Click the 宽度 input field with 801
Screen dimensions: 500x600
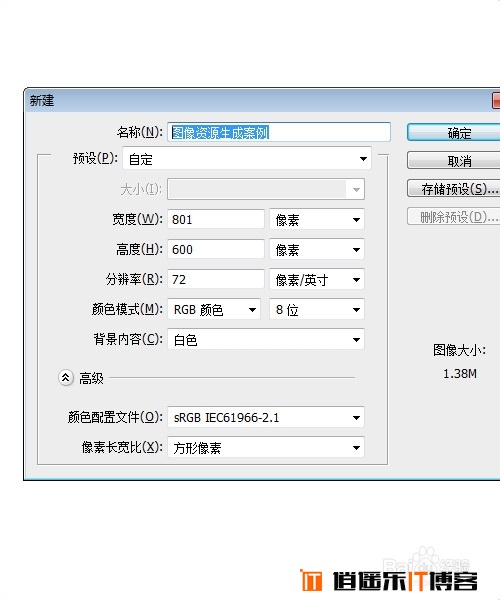(x=216, y=219)
